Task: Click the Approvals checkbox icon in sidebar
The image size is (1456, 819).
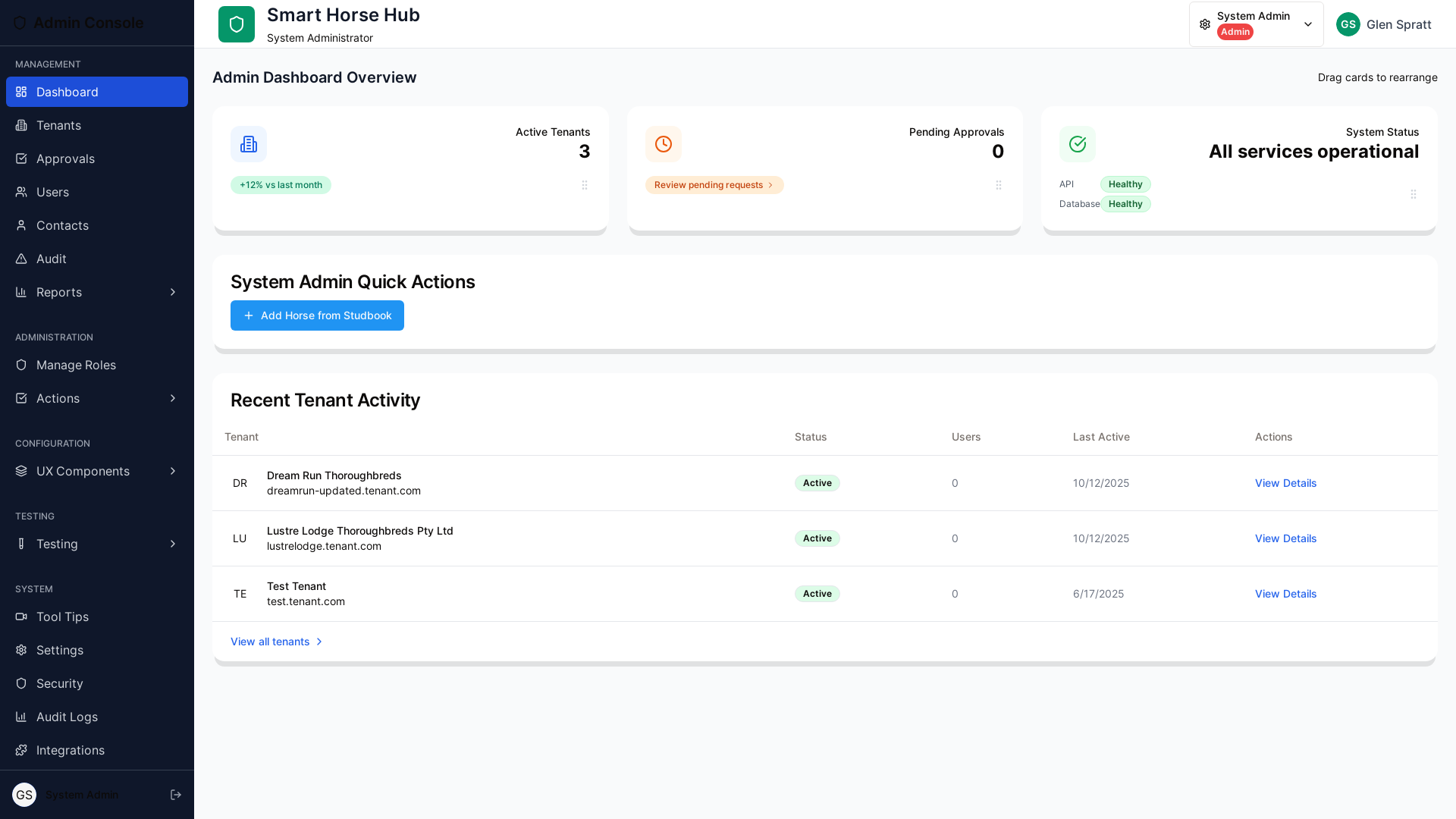Action: (x=21, y=158)
